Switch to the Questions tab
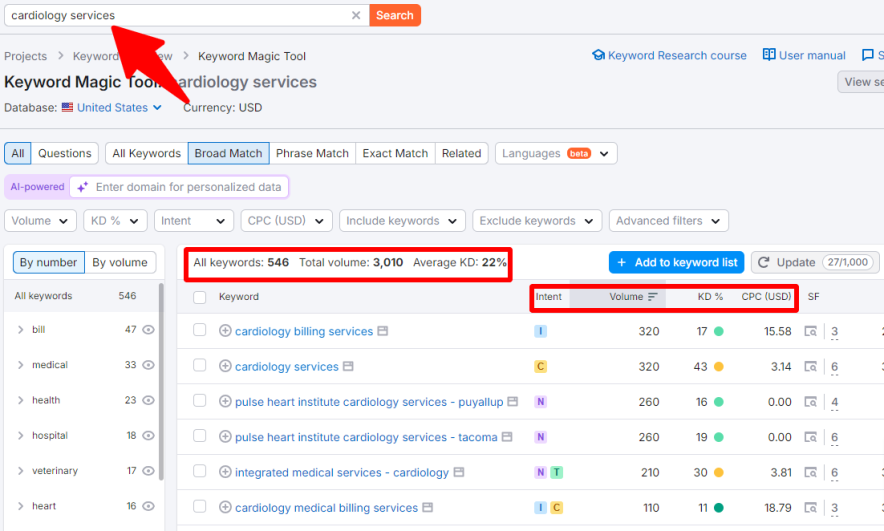This screenshot has height=531, width=884. [x=64, y=153]
